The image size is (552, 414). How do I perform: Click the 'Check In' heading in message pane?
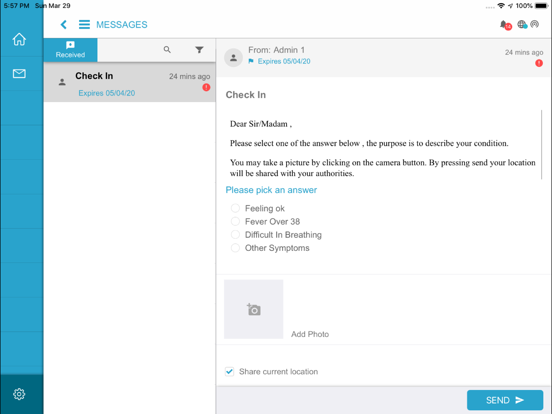(x=246, y=95)
